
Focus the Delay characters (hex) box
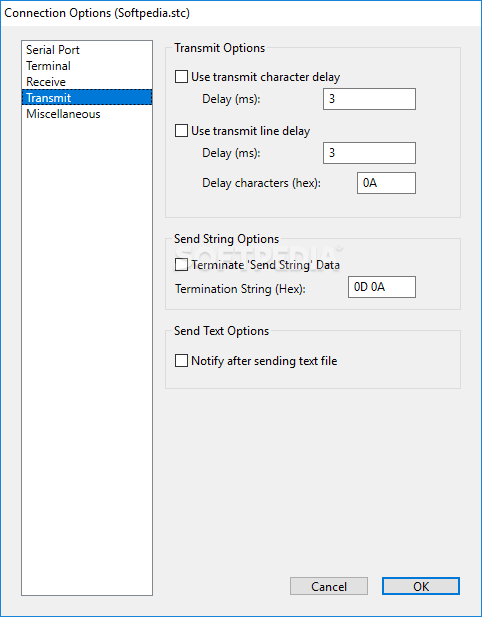pos(386,183)
